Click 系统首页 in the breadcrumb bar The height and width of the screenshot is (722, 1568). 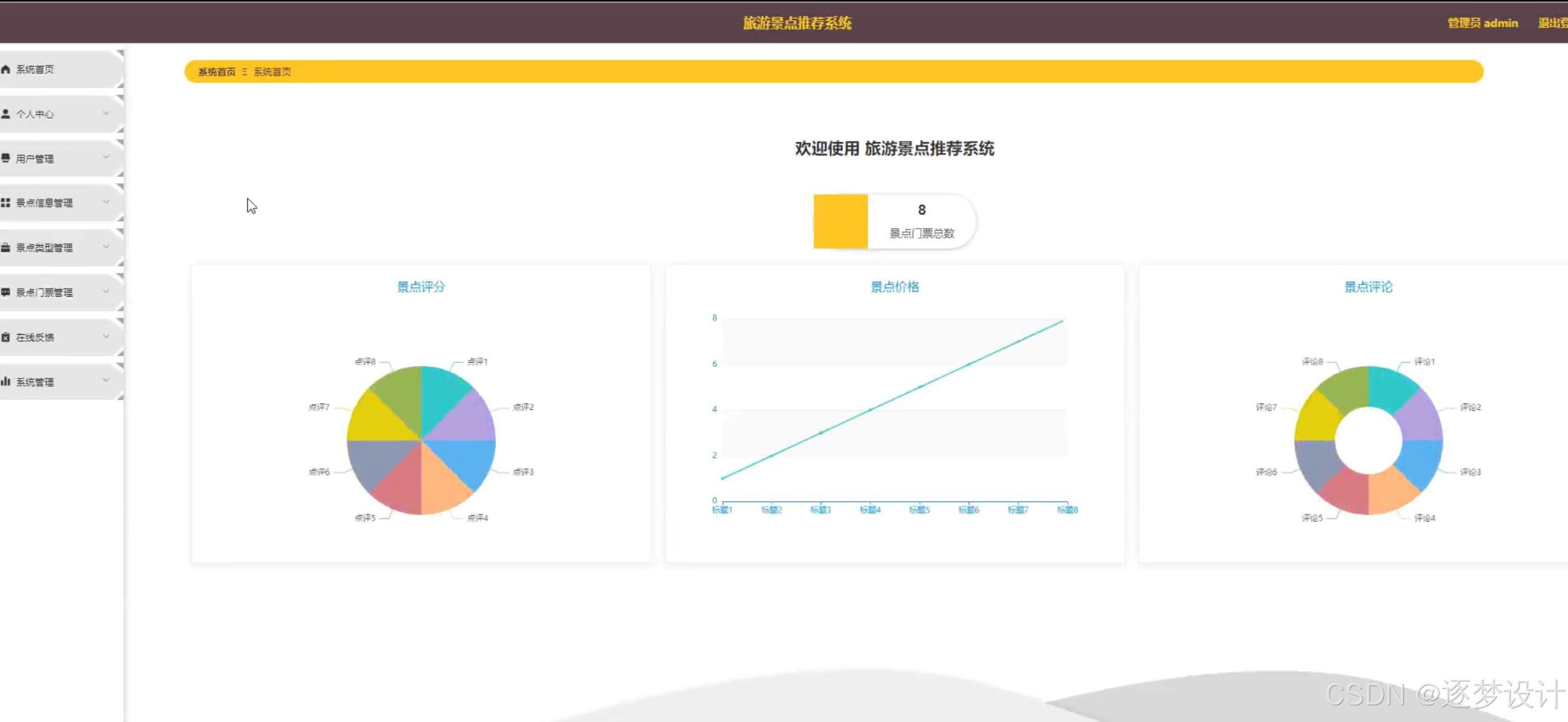click(216, 71)
